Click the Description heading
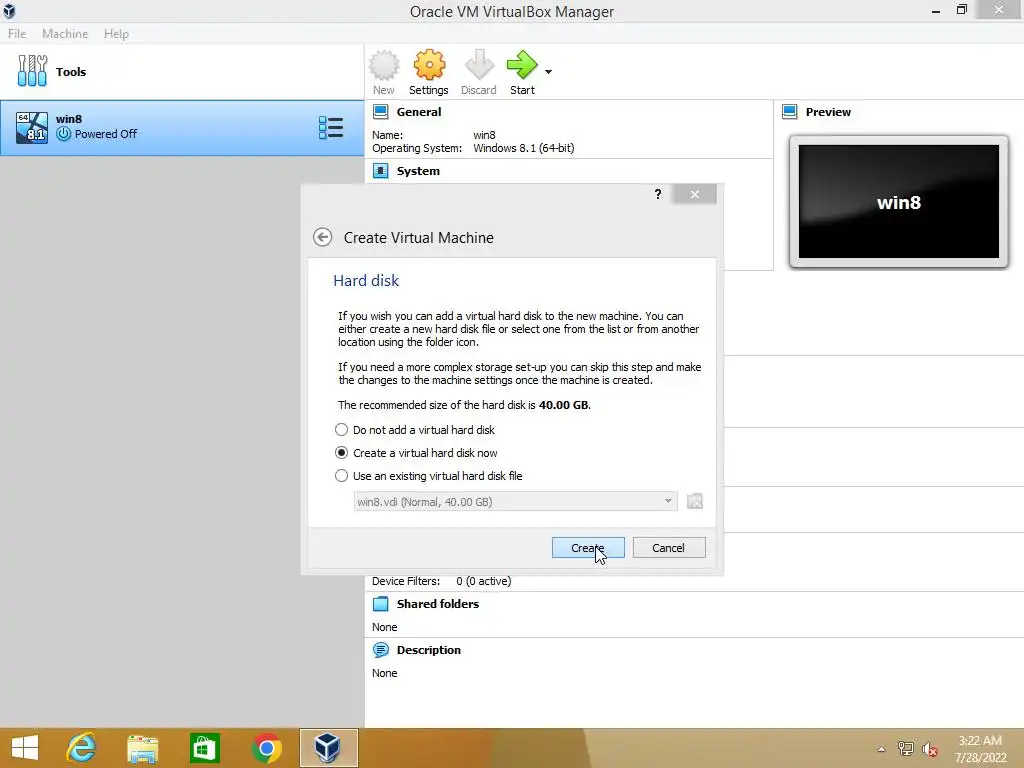Screen dimensions: 1024x768 [x=428, y=650]
